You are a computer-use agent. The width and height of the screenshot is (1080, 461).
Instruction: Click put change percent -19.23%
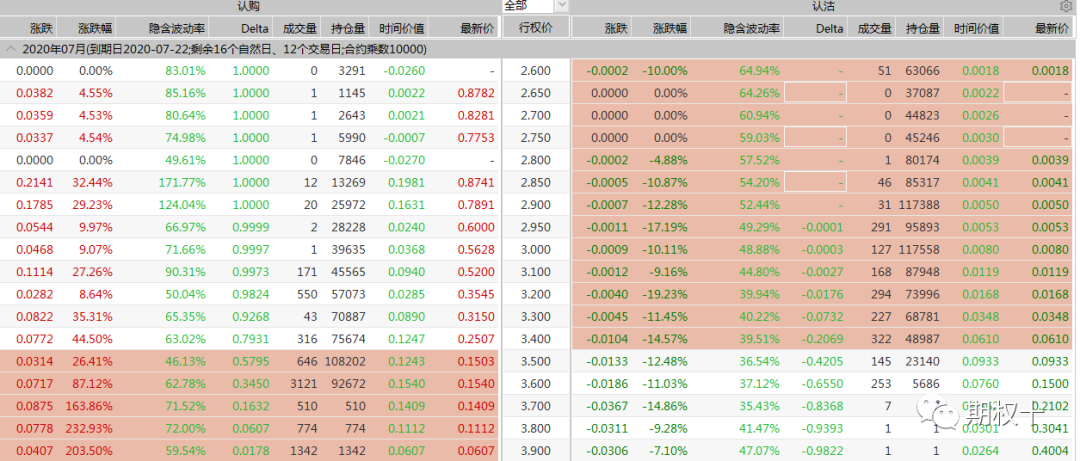[x=665, y=294]
